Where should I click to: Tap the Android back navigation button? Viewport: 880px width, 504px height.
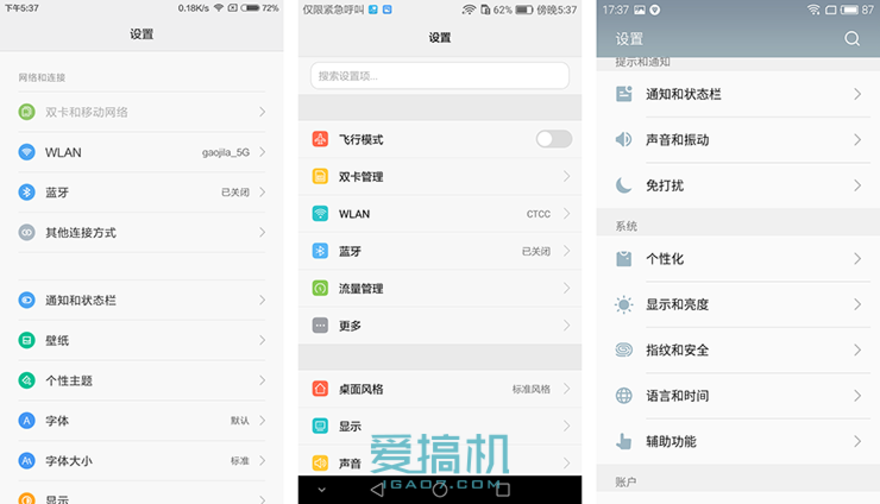tap(378, 490)
